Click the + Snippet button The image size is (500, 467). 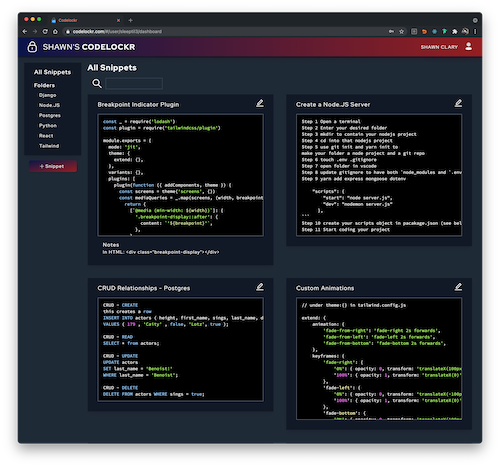[x=53, y=166]
